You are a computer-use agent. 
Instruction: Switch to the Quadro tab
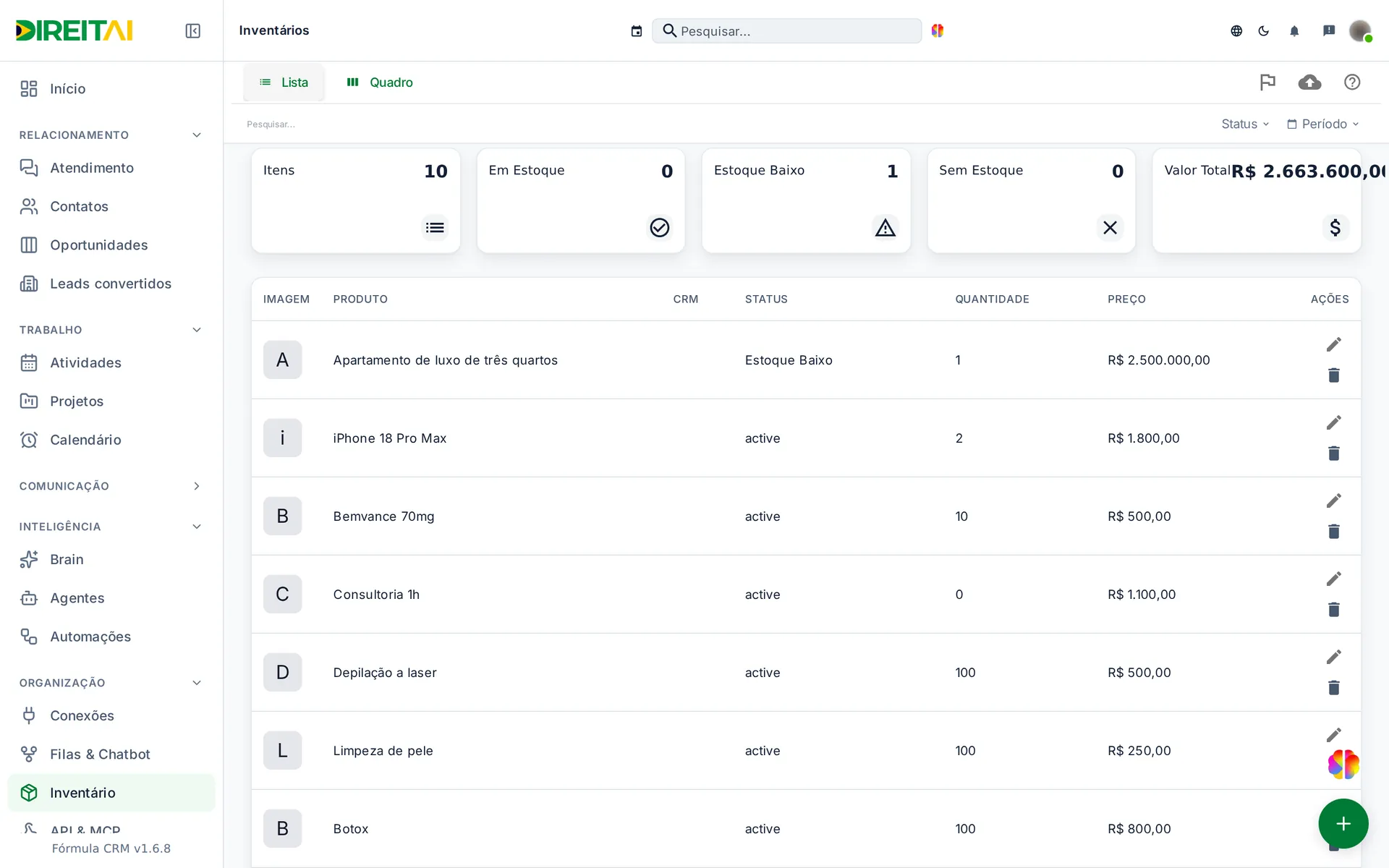point(380,82)
